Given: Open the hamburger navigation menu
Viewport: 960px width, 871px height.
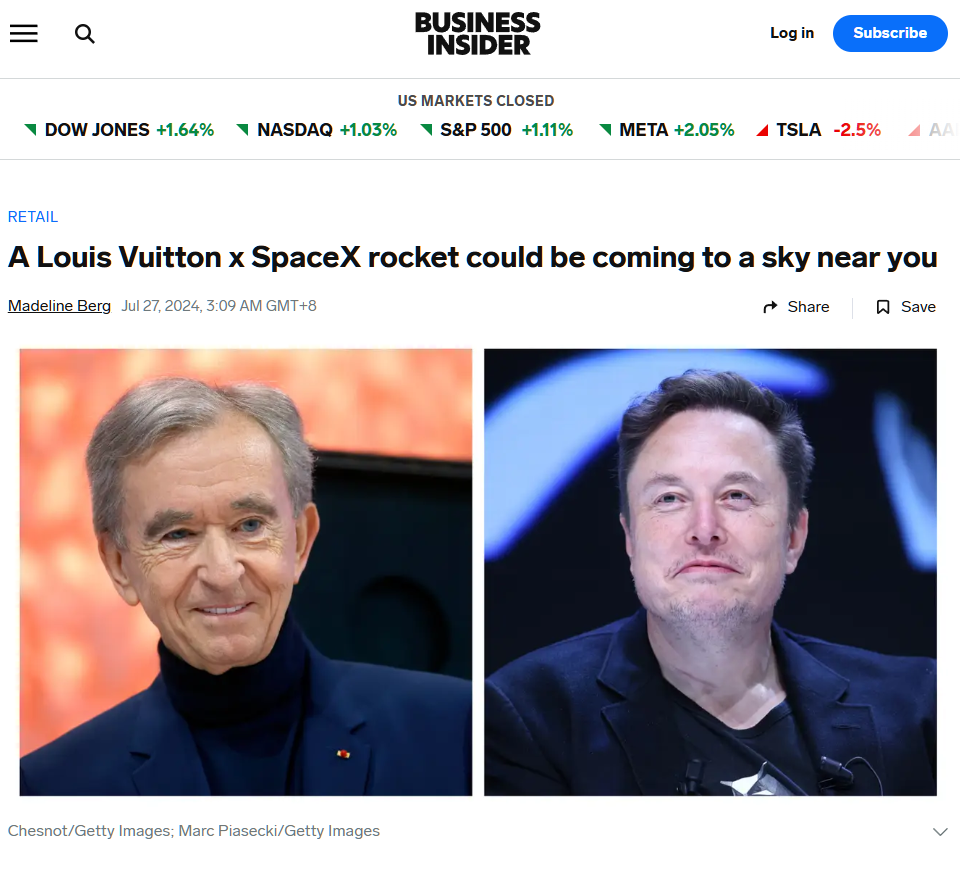Looking at the screenshot, I should (23, 33).
